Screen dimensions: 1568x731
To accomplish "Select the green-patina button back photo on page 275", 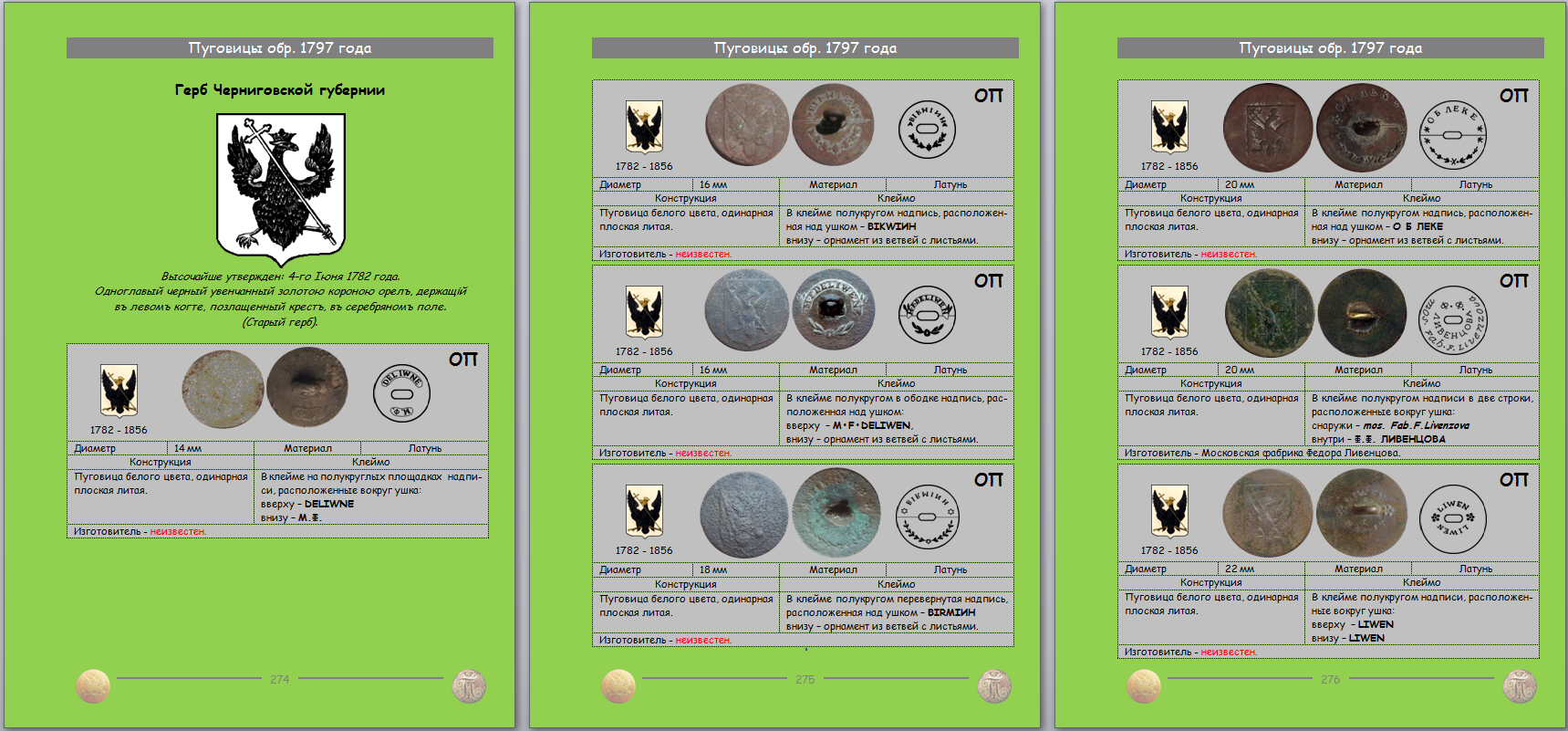I will coord(836,513).
